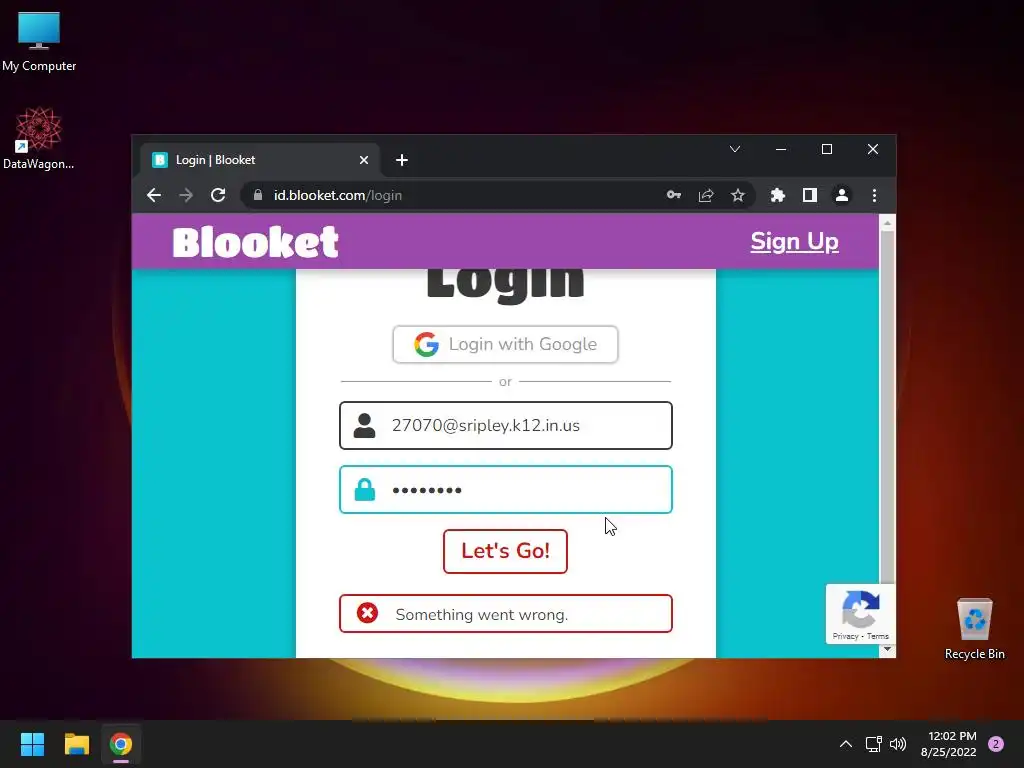1024x768 pixels.
Task: Click the share page icon
Action: tap(706, 195)
